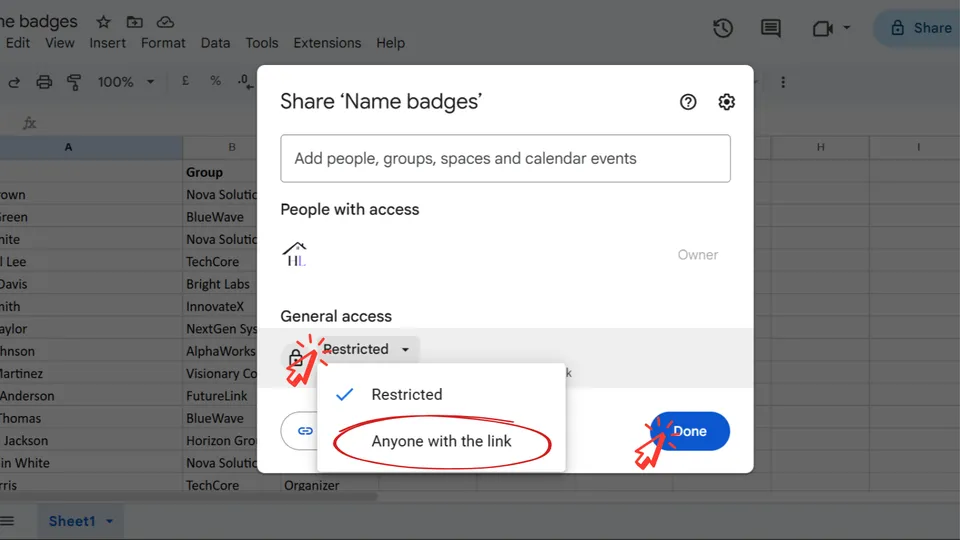Choose Anyone with the link
This screenshot has height=540, width=960.
click(x=441, y=441)
